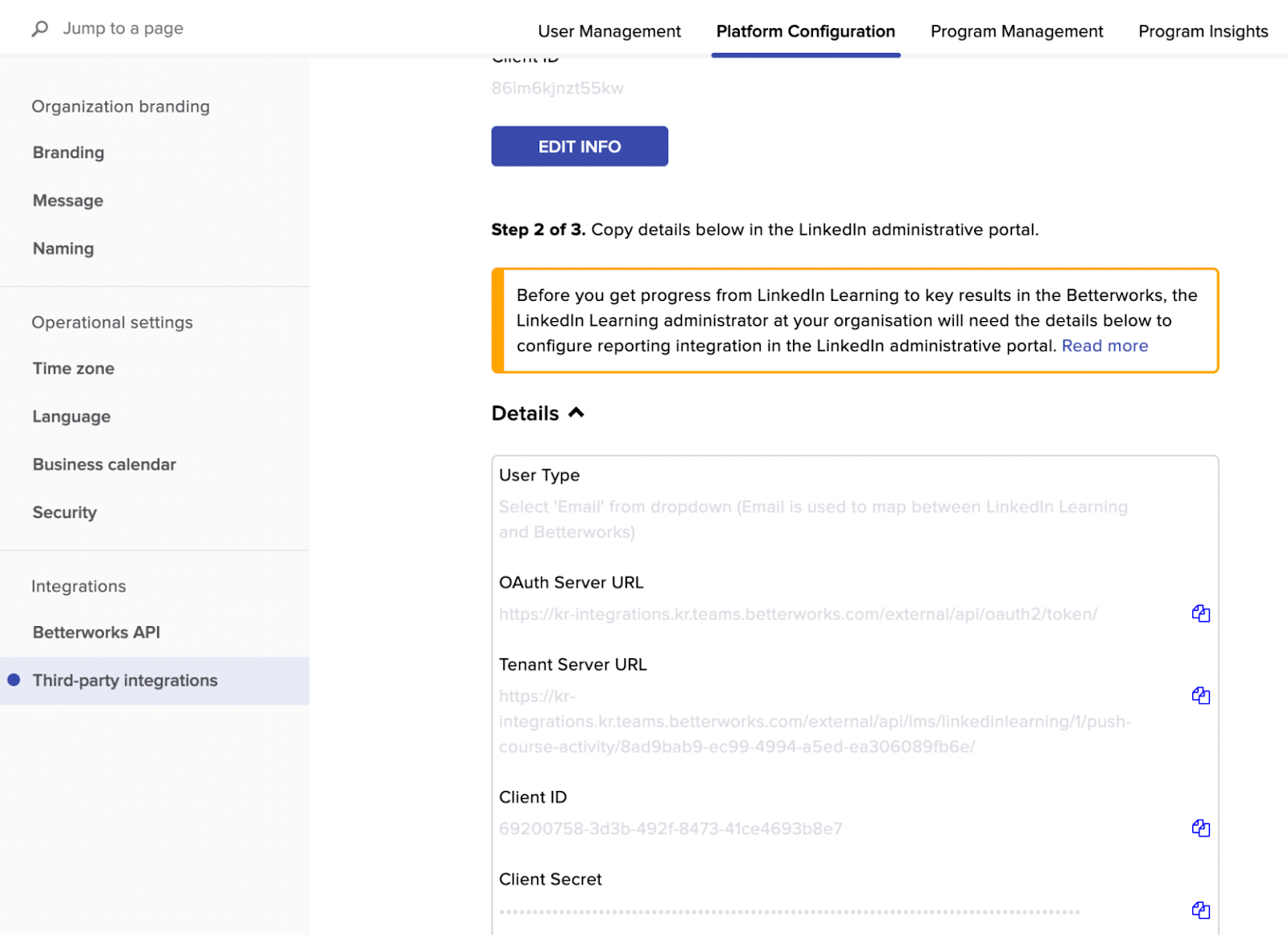Click the Step 2 of 3 text
The height and width of the screenshot is (935, 1288).
click(x=539, y=230)
